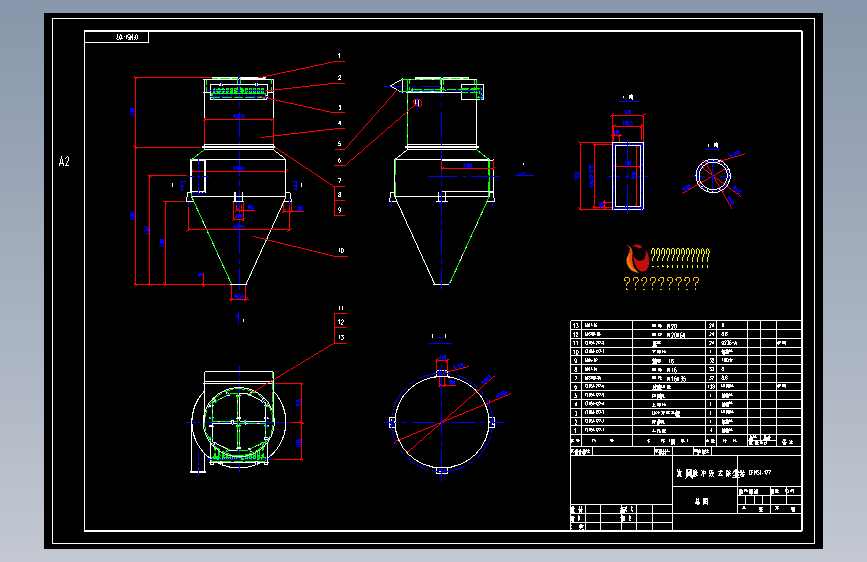Click parts list row numbered 1
867x562 pixels.
686,430
